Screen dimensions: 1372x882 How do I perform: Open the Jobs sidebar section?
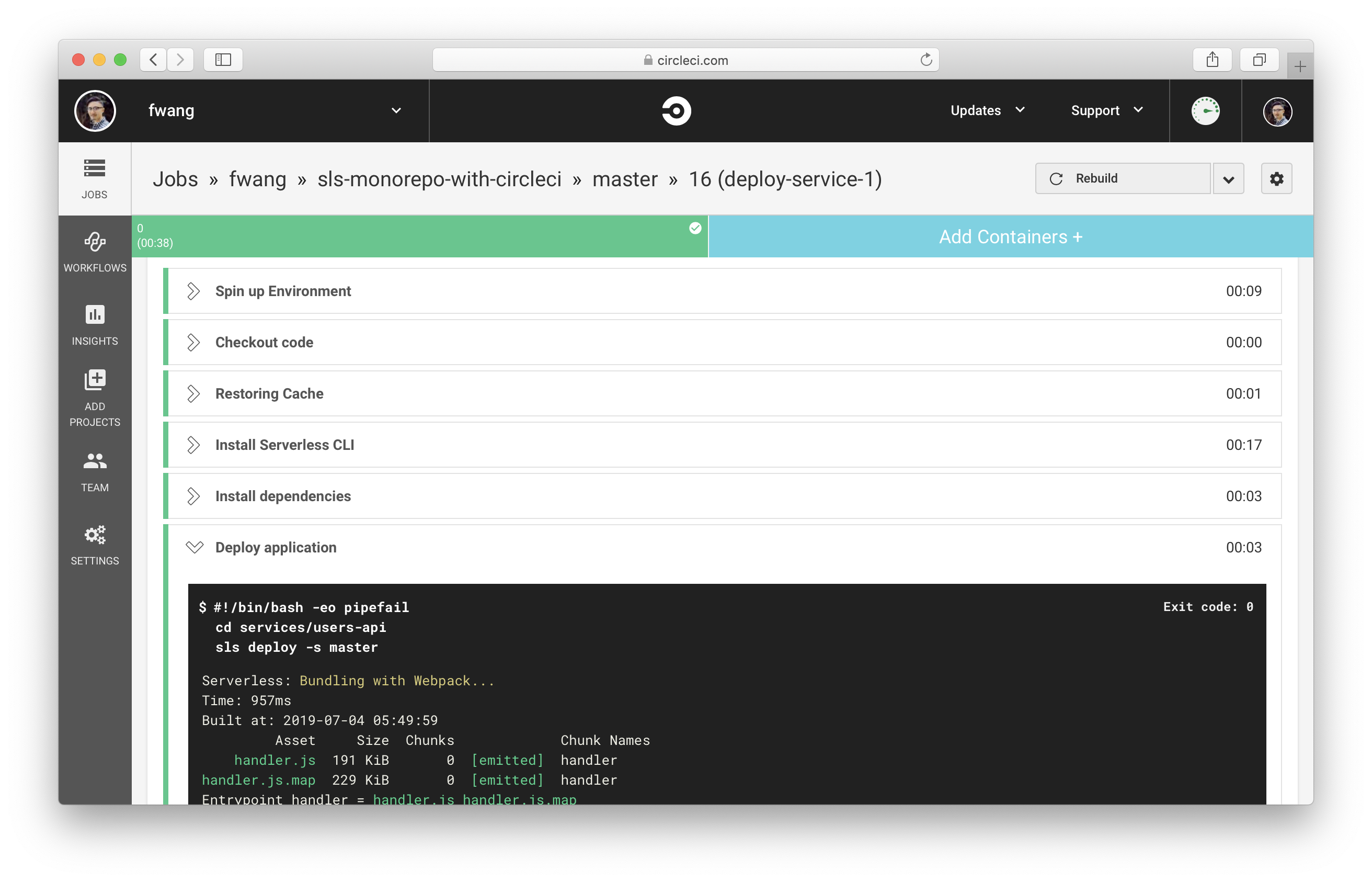pyautogui.click(x=95, y=179)
